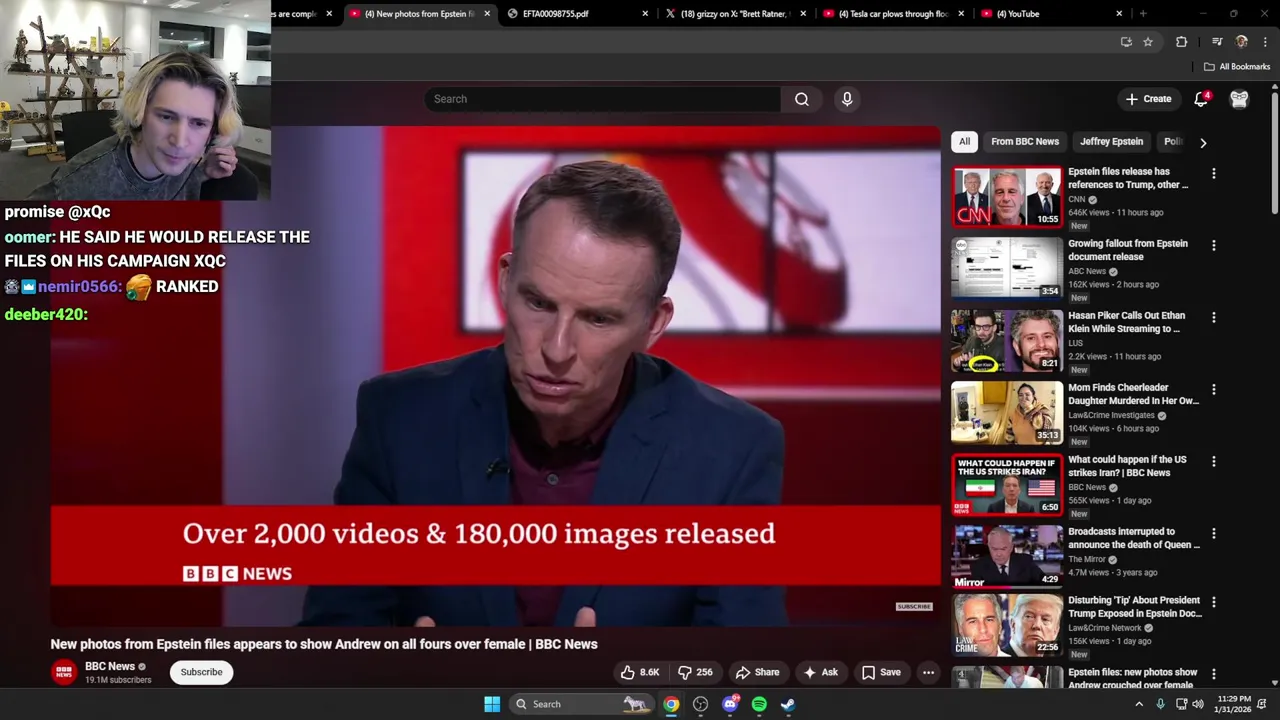Click the Ask AI button
The height and width of the screenshot is (720, 1280).
[820, 672]
